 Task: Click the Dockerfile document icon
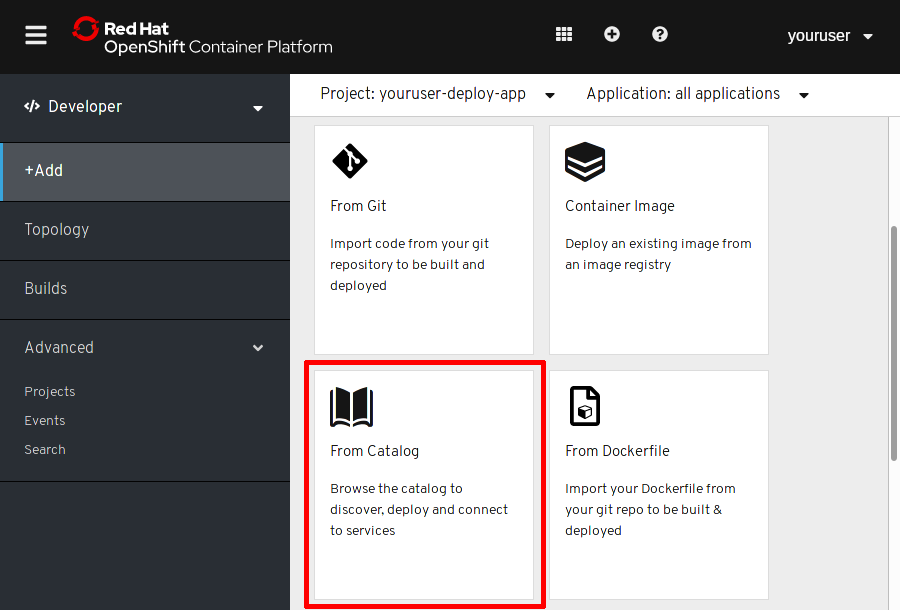[584, 406]
